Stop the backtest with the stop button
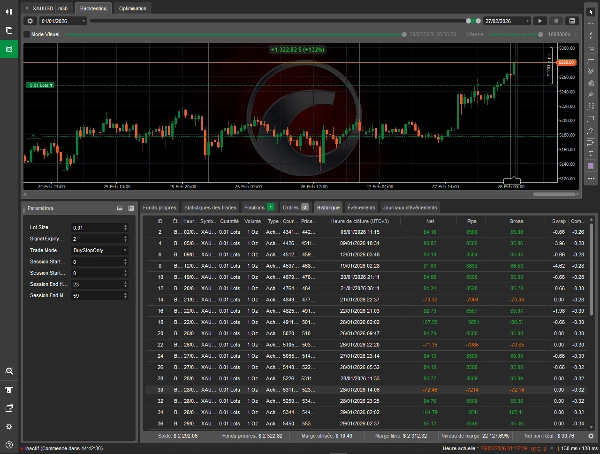The width and height of the screenshot is (600, 454). coord(556,21)
